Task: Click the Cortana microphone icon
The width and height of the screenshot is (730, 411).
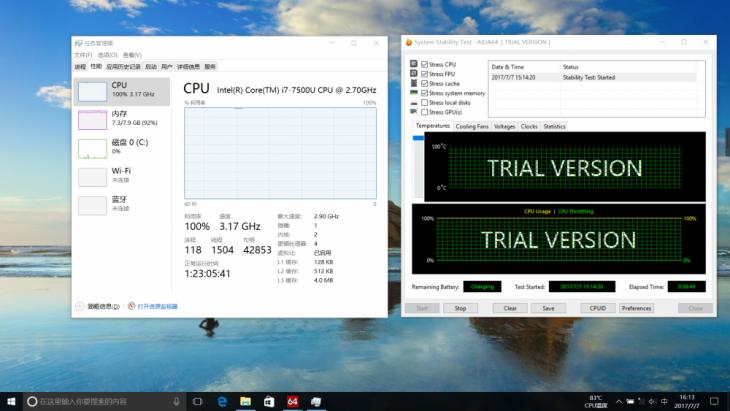Action: (x=176, y=401)
